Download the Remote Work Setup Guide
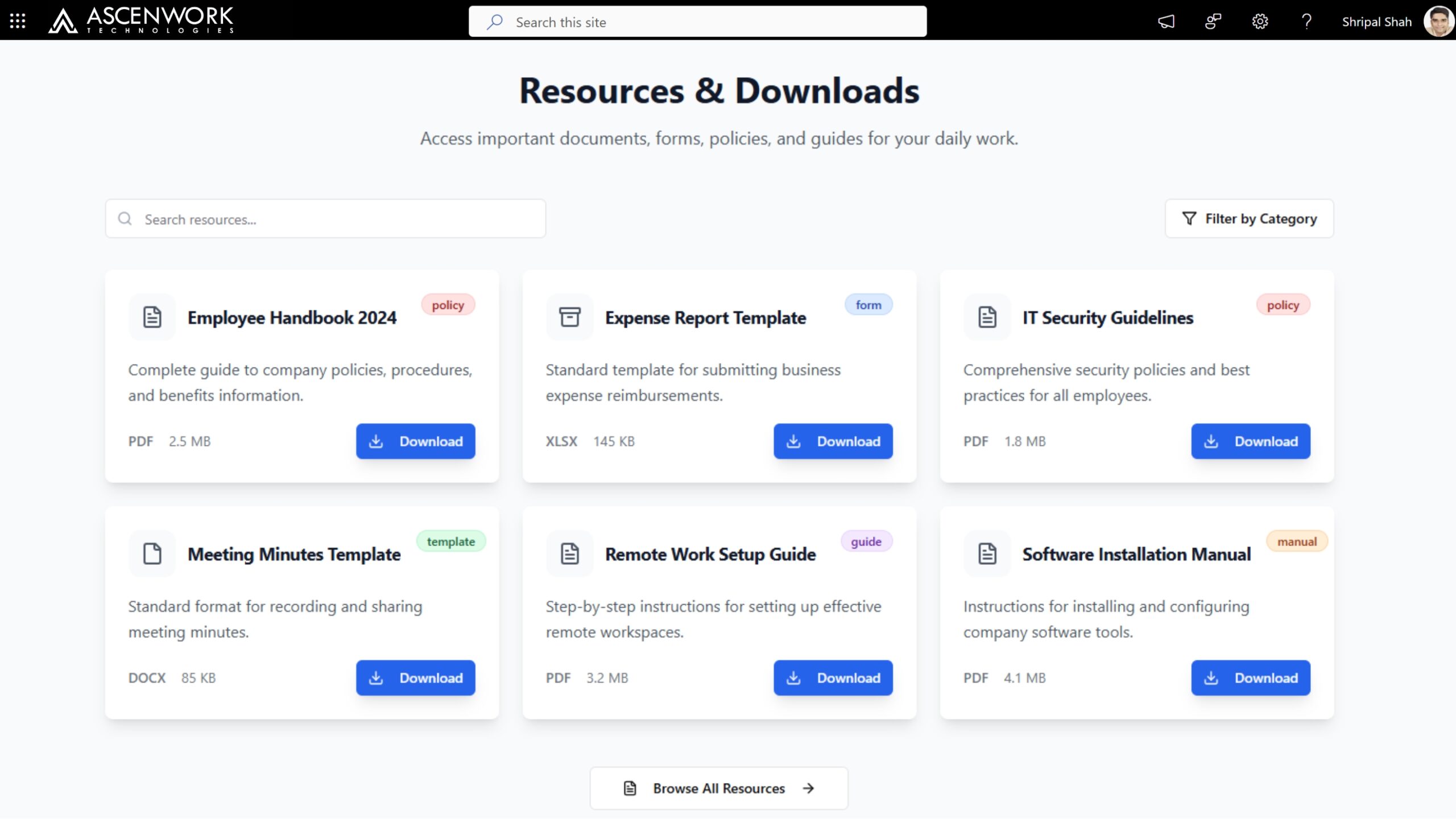1456x819 pixels. (833, 678)
